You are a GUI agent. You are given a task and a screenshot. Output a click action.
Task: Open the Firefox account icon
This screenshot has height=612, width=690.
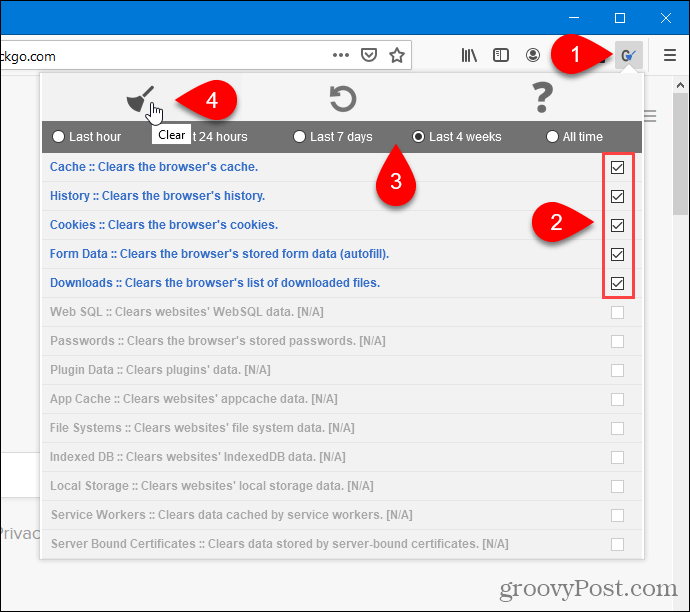pyautogui.click(x=533, y=55)
